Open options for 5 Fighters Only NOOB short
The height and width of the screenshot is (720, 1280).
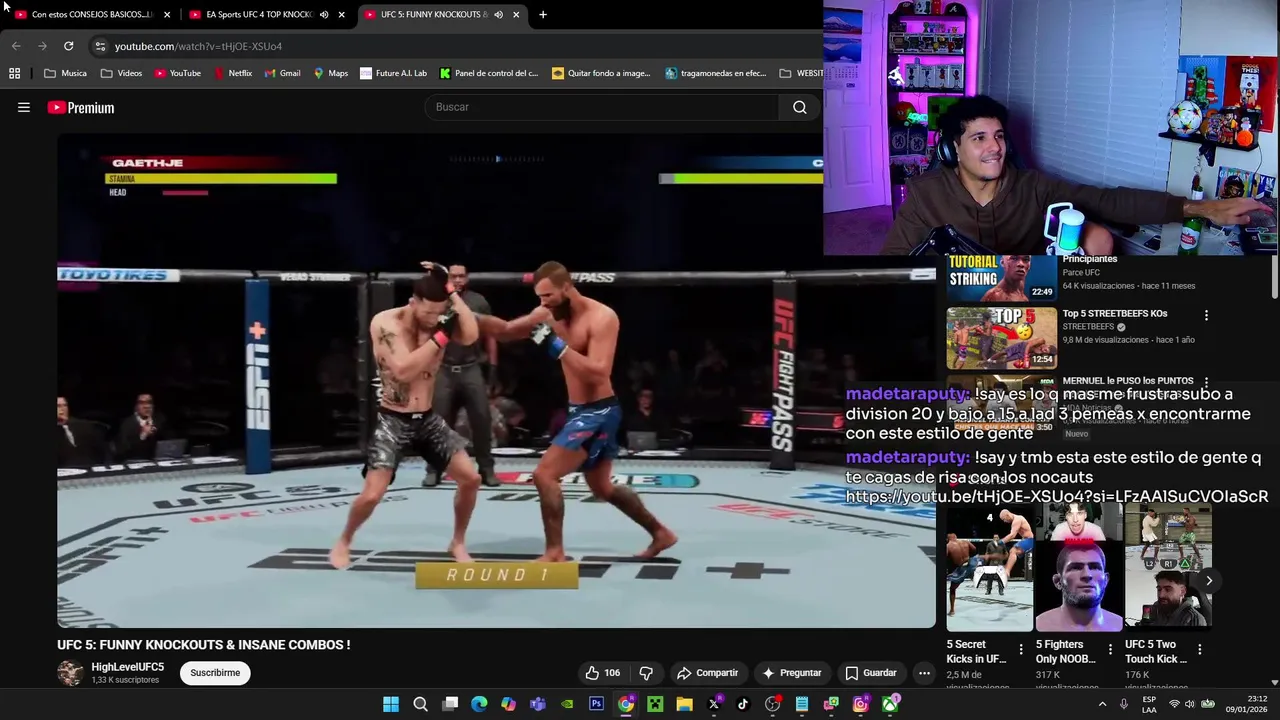[1109, 650]
